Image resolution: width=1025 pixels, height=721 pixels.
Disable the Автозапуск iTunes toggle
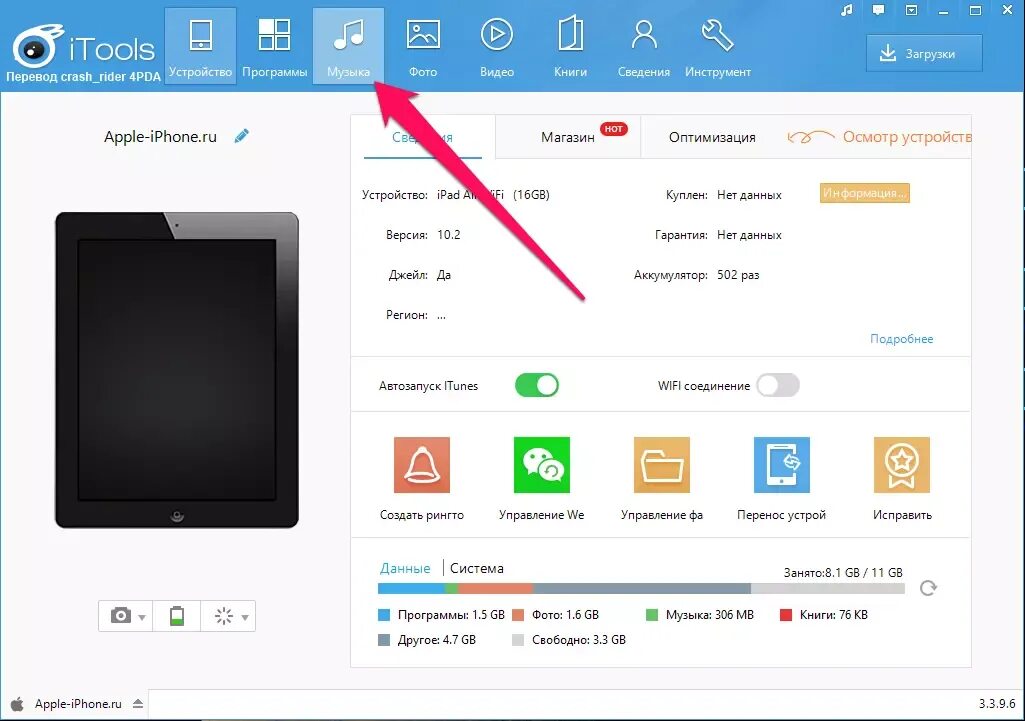537,385
